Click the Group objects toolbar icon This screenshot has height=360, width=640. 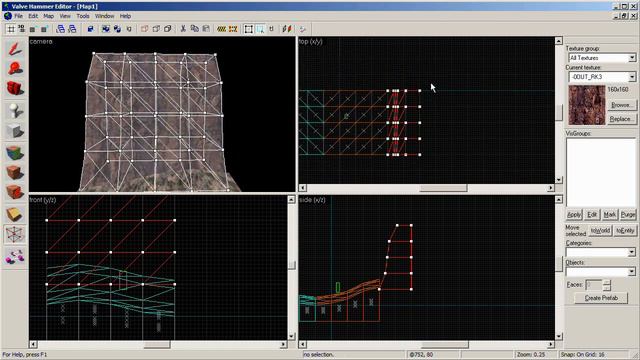click(106, 29)
